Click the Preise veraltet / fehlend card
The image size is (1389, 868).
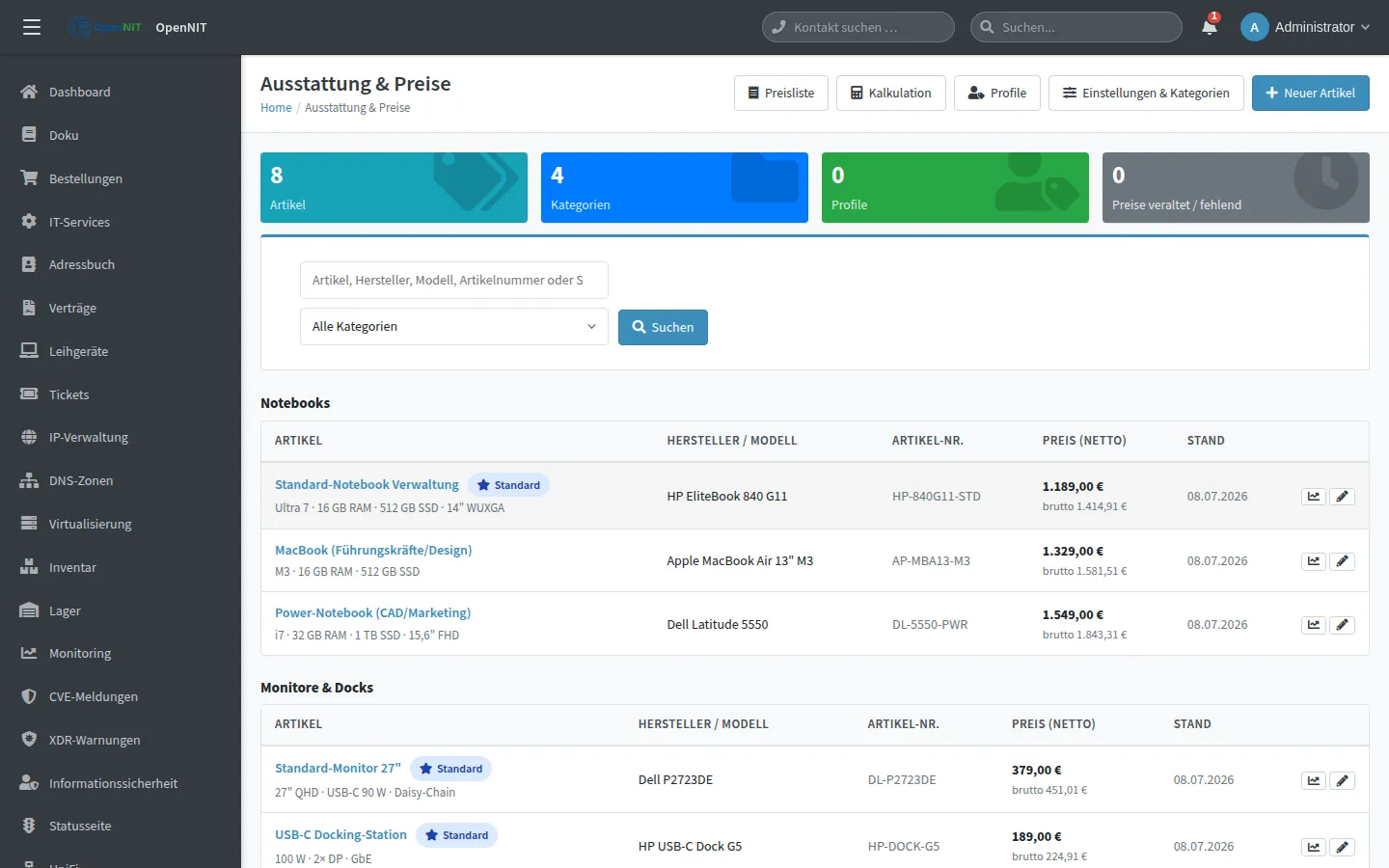click(1236, 187)
